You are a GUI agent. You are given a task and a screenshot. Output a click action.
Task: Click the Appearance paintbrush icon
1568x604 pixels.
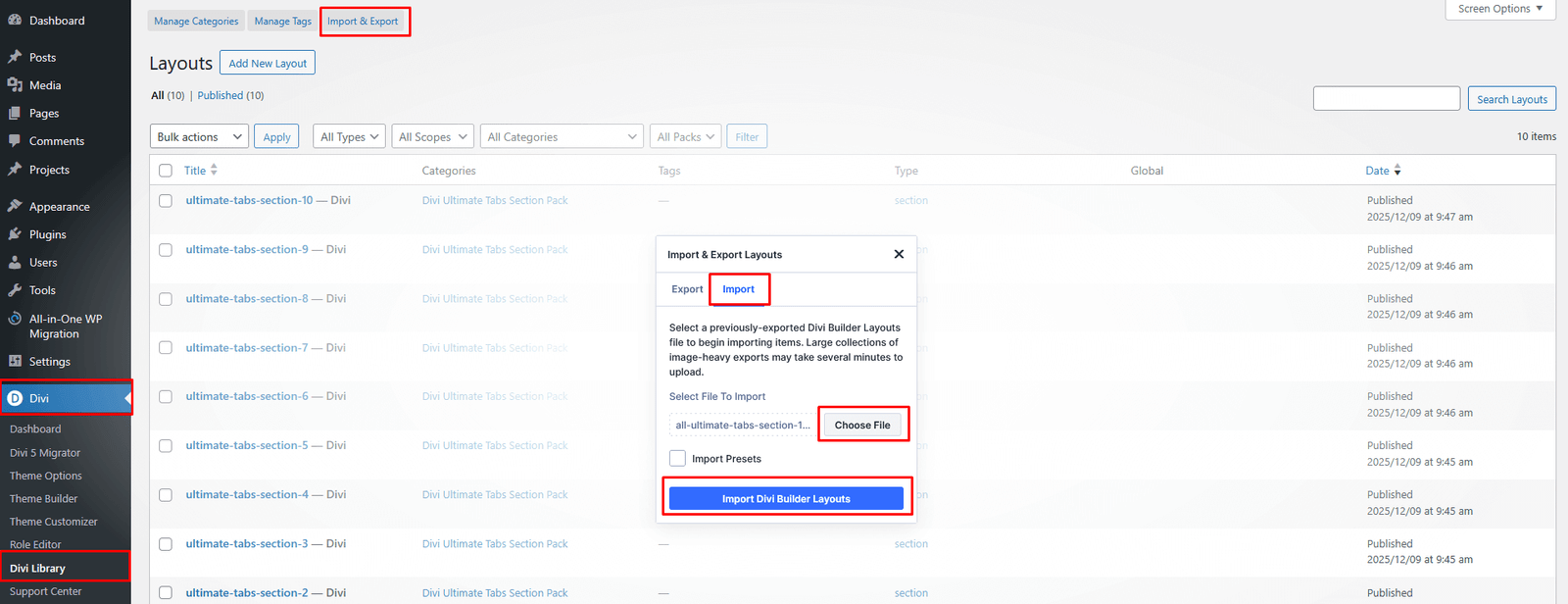15,206
